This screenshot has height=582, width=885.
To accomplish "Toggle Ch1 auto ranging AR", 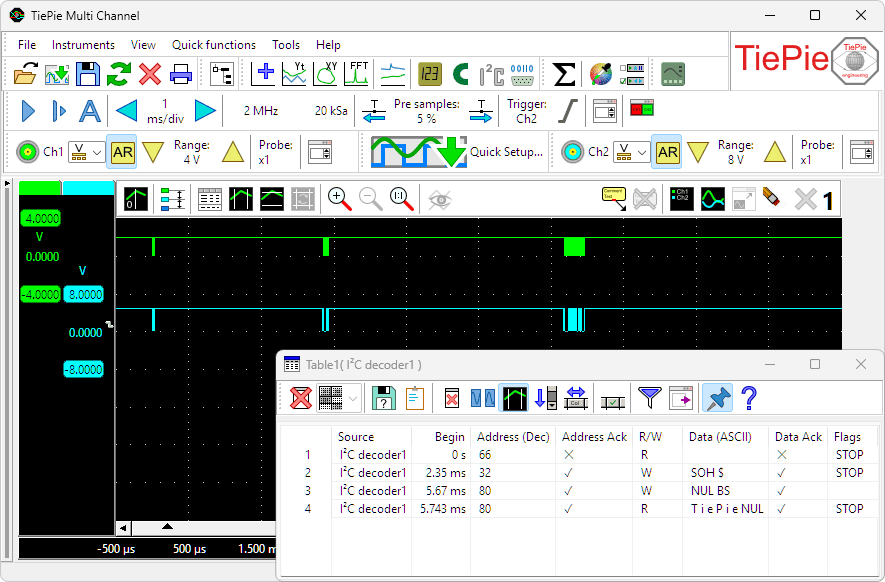I will (x=122, y=152).
